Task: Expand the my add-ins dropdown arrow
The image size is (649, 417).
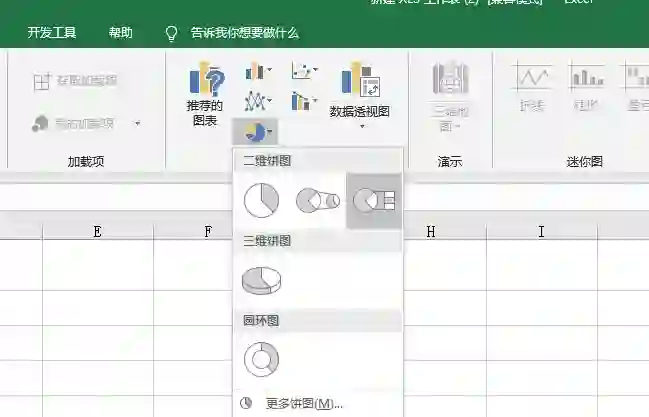Action: (x=137, y=123)
